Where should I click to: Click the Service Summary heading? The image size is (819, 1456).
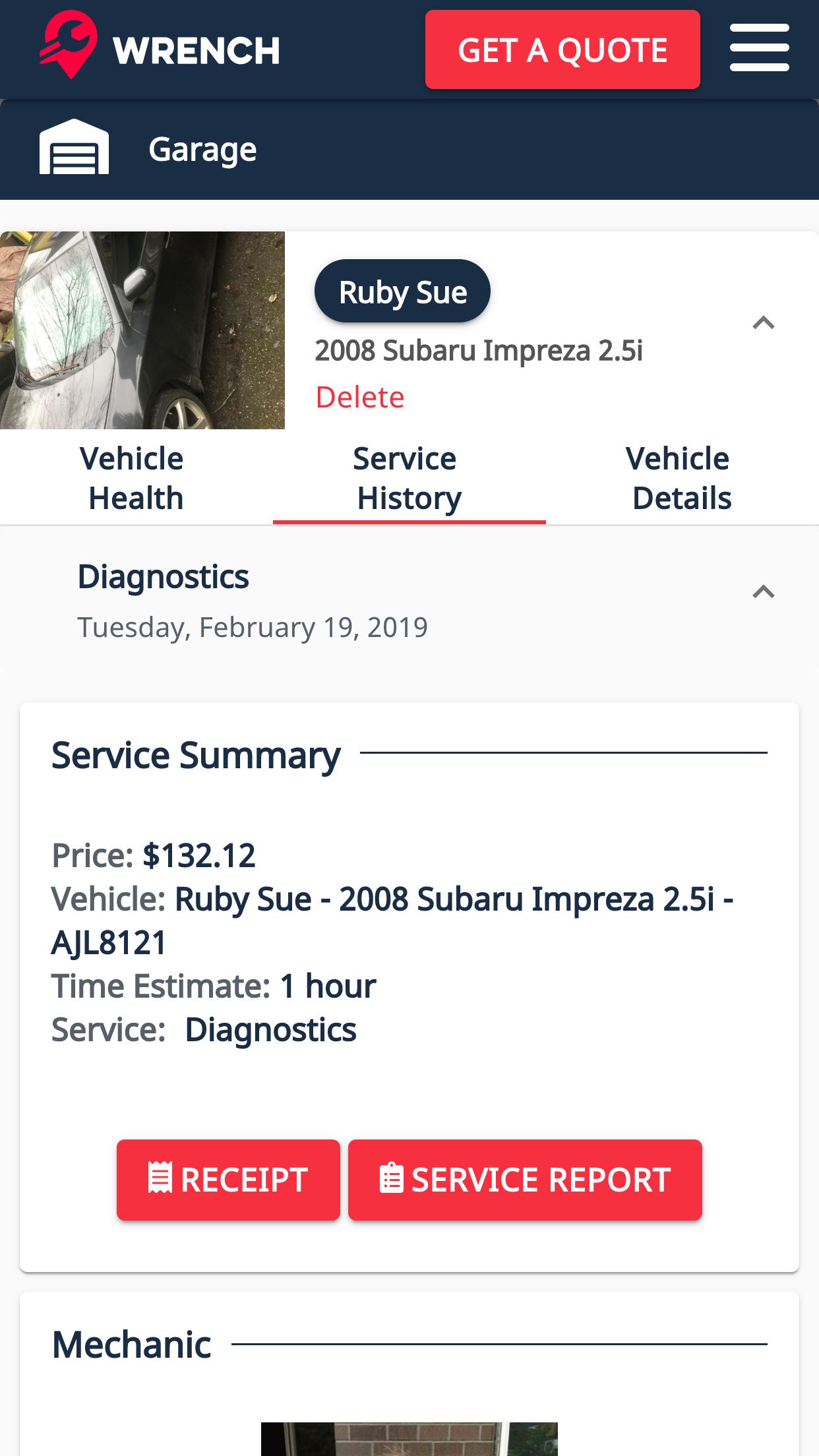coord(196,755)
